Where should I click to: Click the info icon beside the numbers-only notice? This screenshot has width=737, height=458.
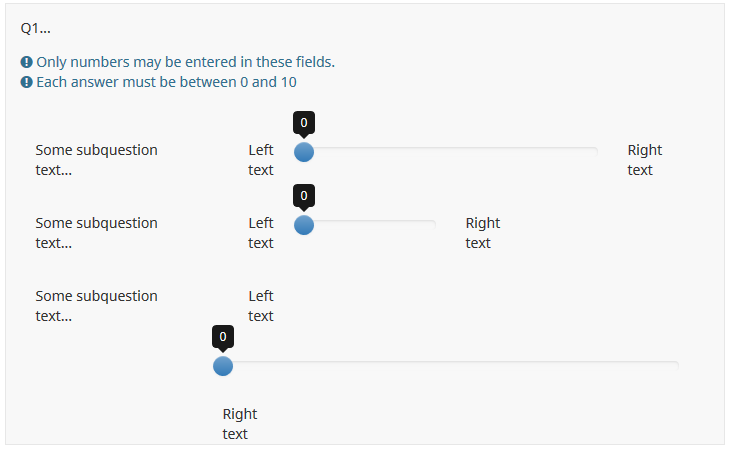pyautogui.click(x=27, y=62)
